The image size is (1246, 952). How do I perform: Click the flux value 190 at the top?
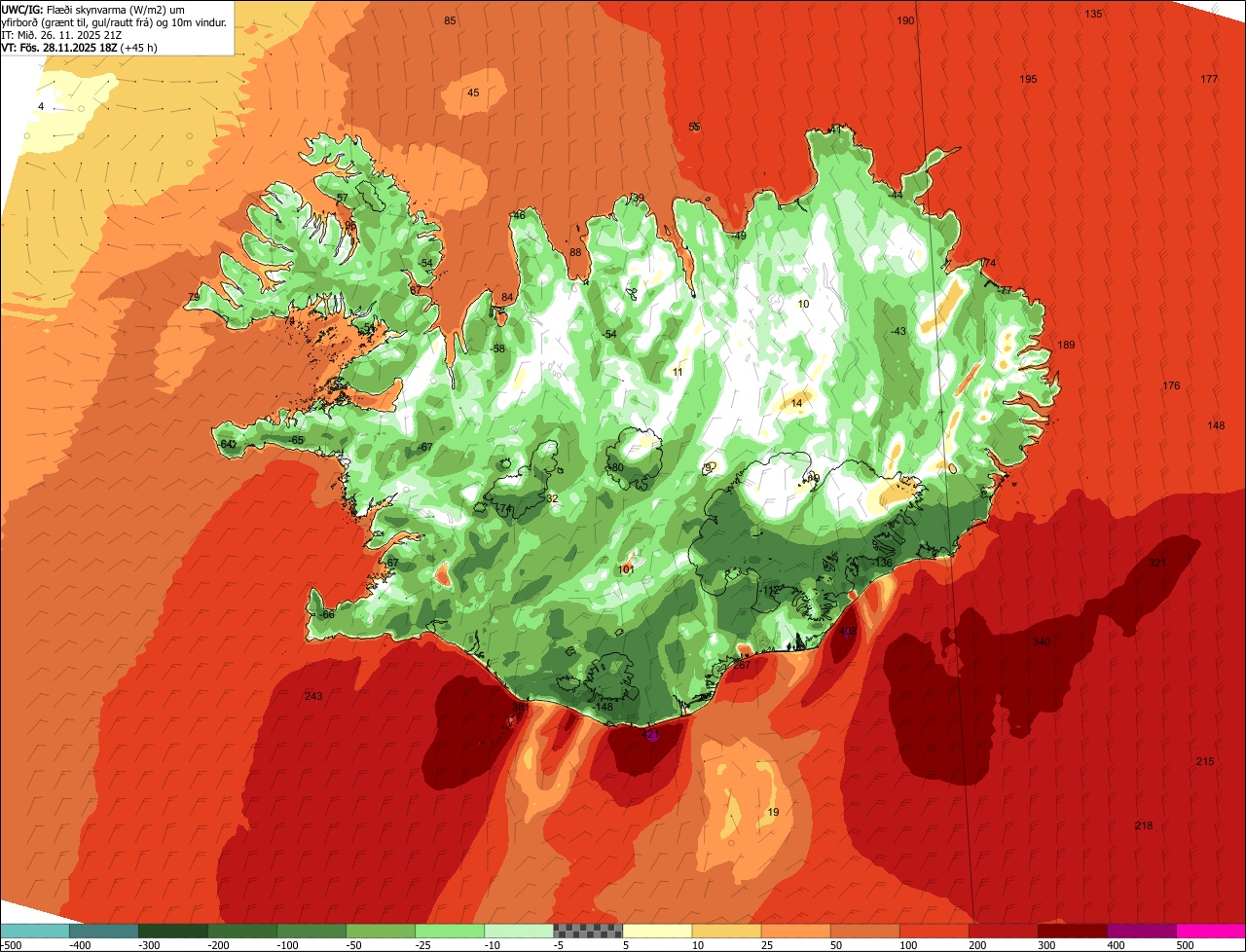pos(905,20)
